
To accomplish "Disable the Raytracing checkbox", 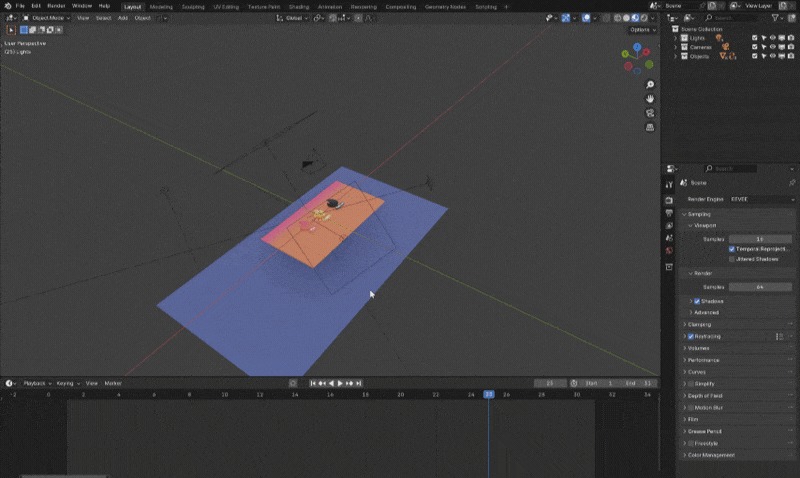I will 691,336.
